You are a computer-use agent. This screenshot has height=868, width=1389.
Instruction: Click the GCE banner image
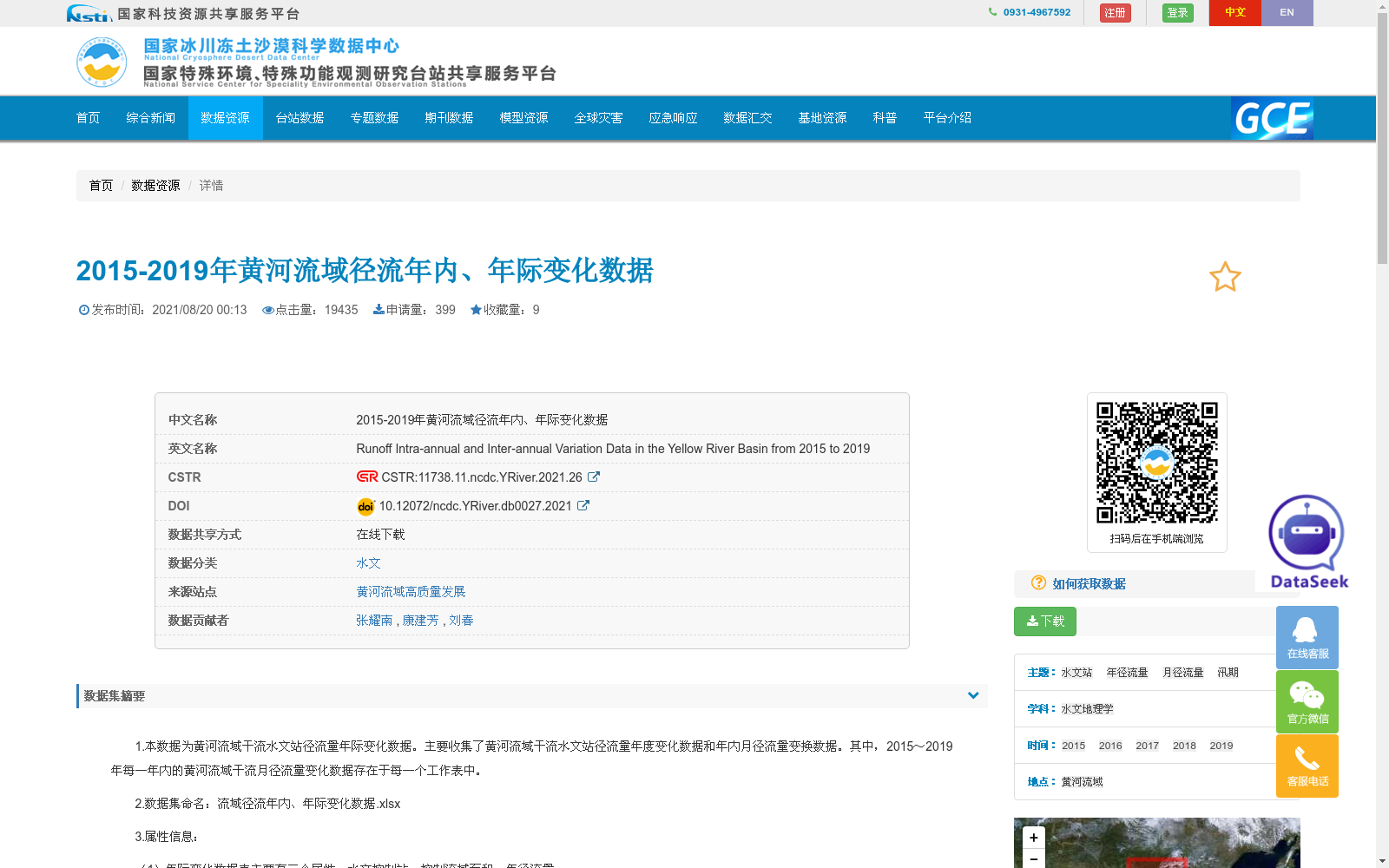[1272, 118]
